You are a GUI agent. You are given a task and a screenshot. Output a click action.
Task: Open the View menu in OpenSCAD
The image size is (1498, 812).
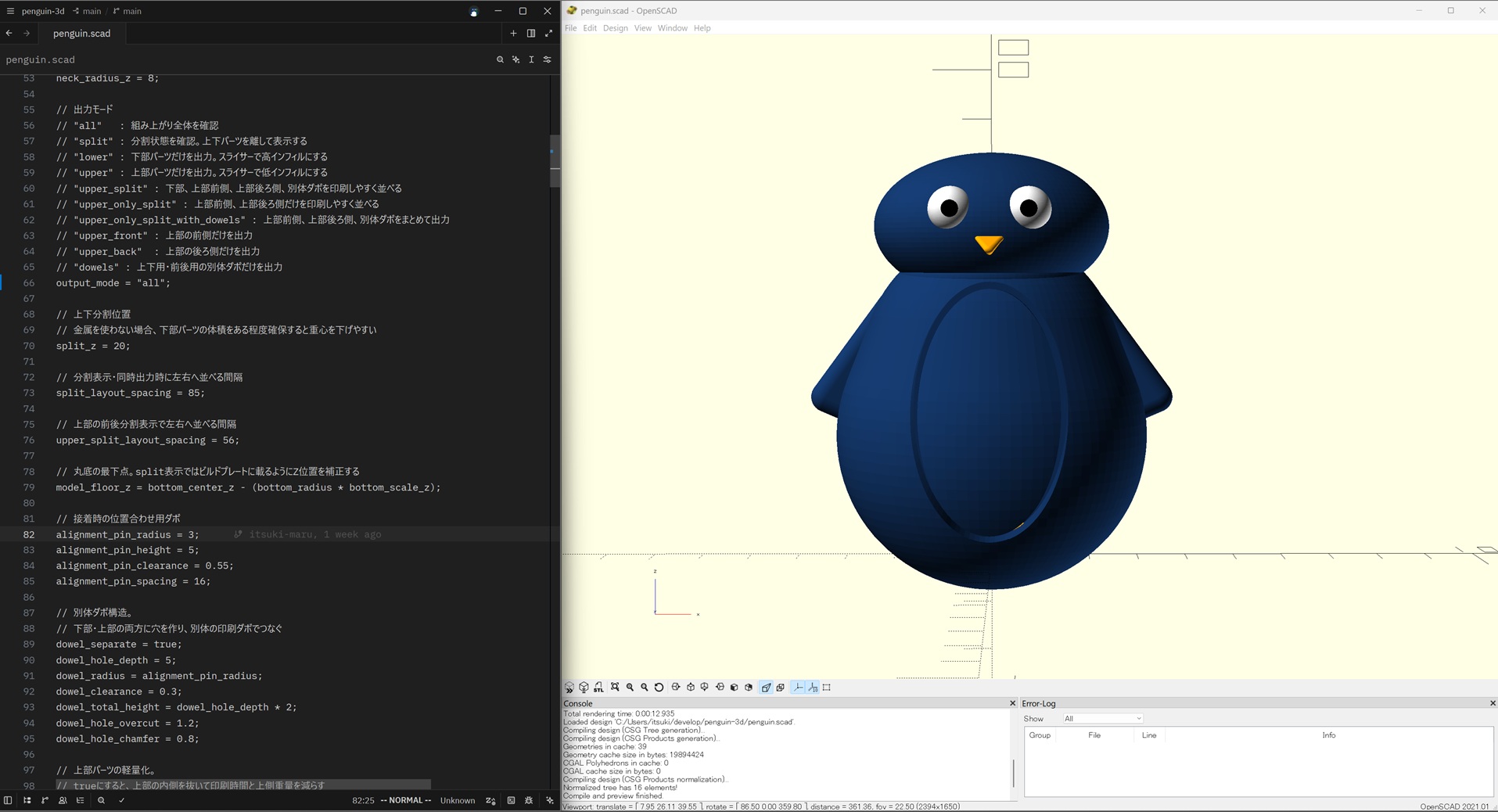642,28
